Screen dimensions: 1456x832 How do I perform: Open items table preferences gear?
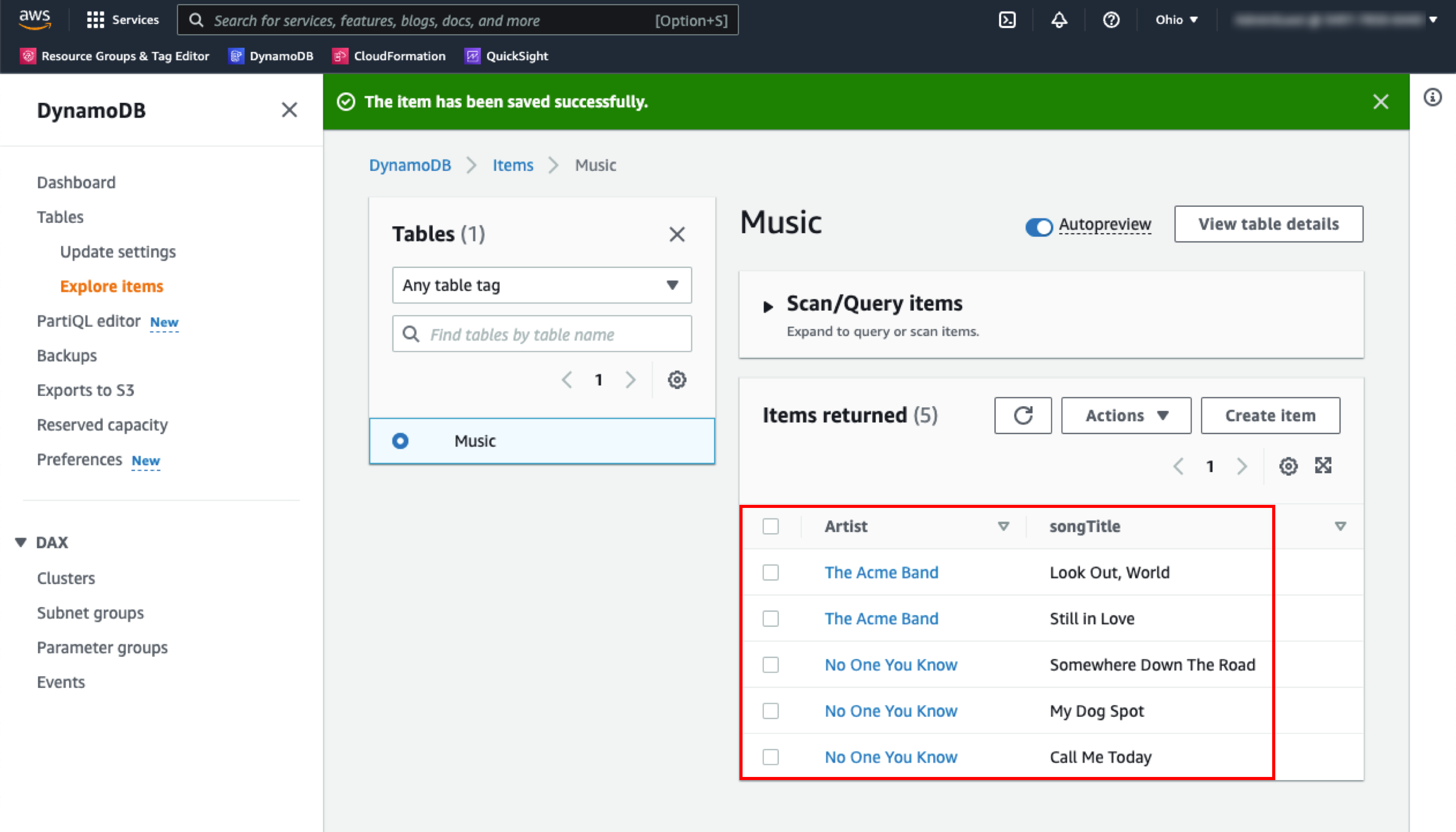point(1288,466)
